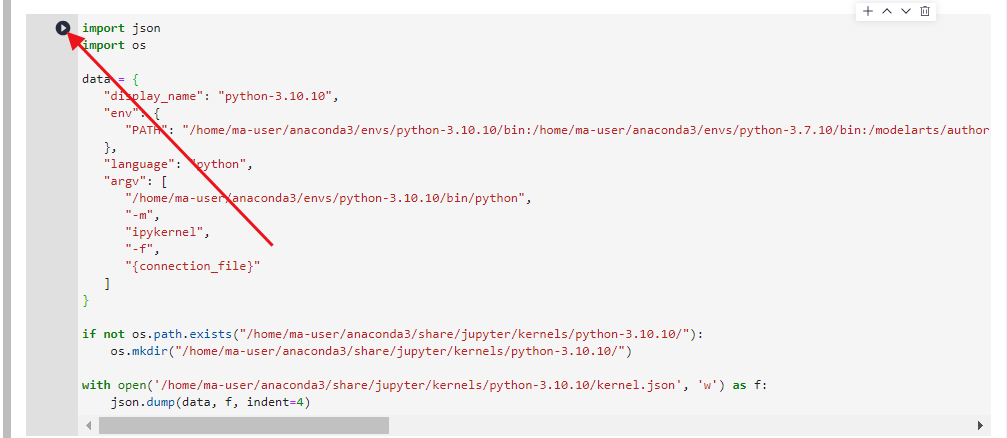Click the empty scrollbar track right of the thumb
This screenshot has width=1007, height=438.
pyautogui.click(x=680, y=426)
